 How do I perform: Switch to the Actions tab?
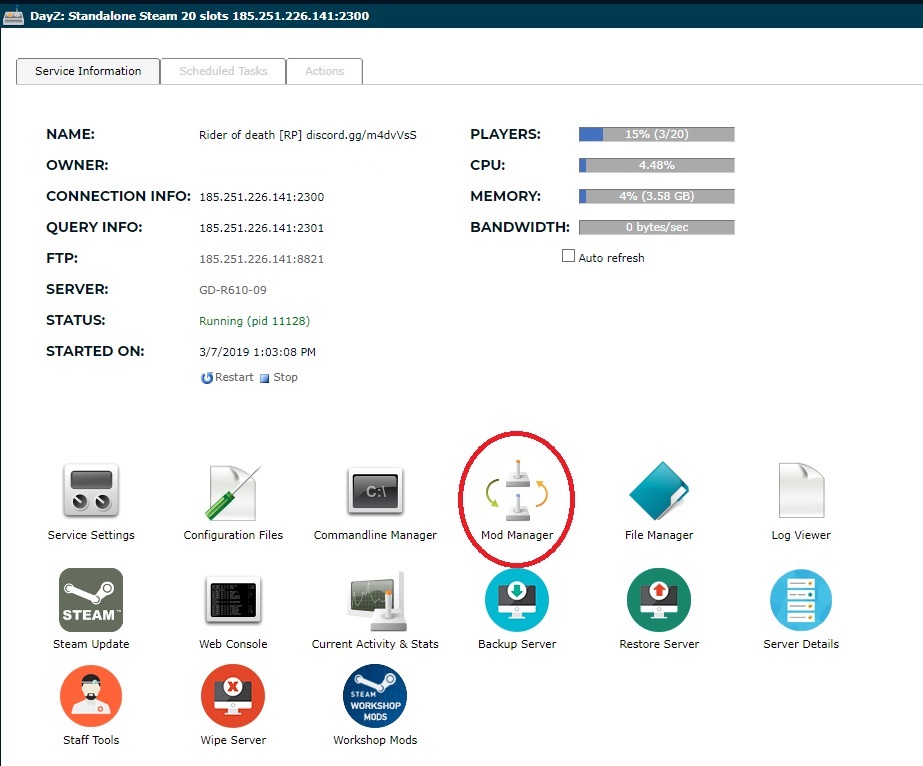(324, 71)
